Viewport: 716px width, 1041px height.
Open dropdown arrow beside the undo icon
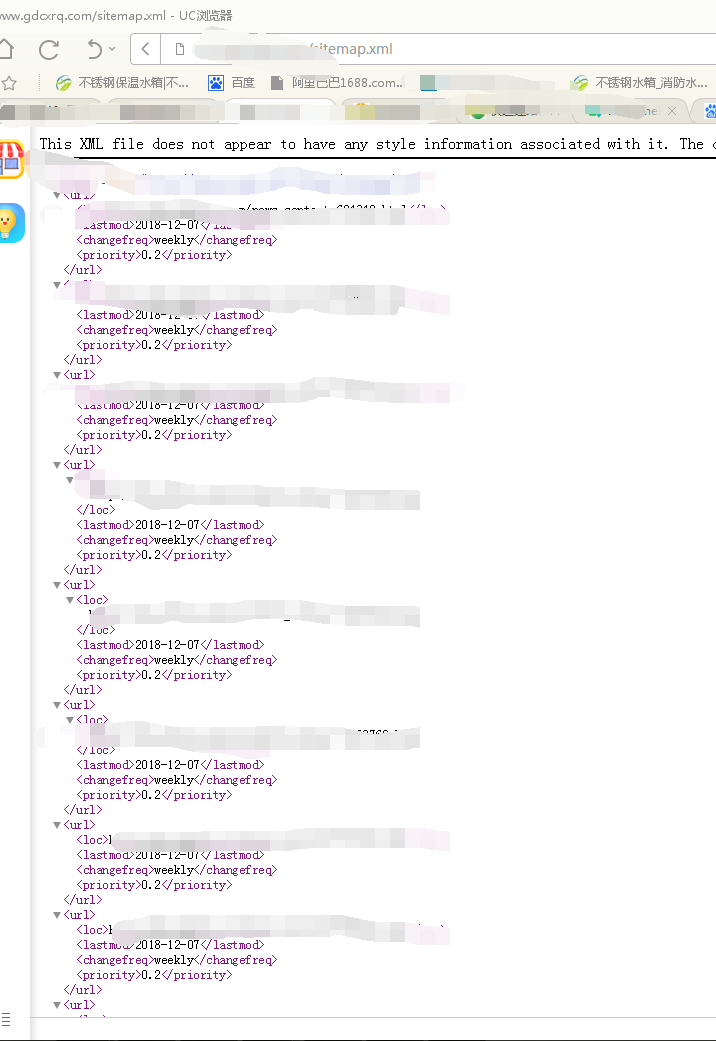point(112,49)
